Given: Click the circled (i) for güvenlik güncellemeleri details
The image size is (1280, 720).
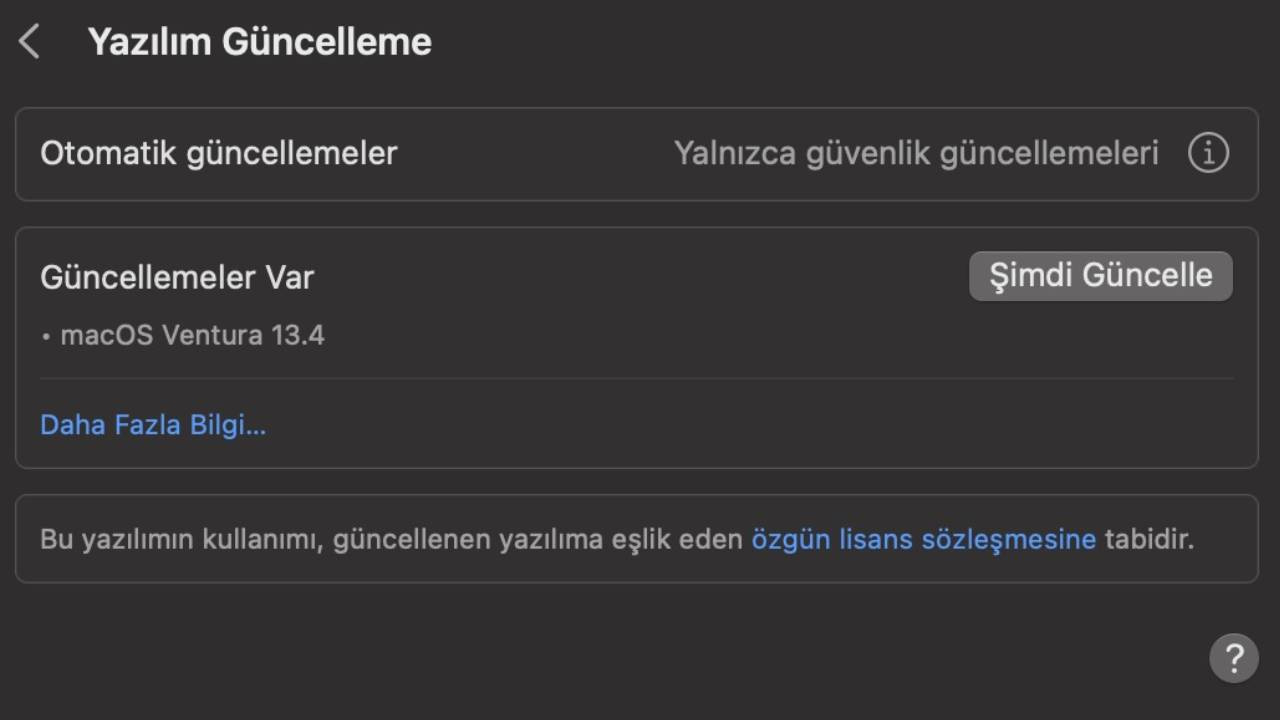Looking at the screenshot, I should [x=1208, y=152].
